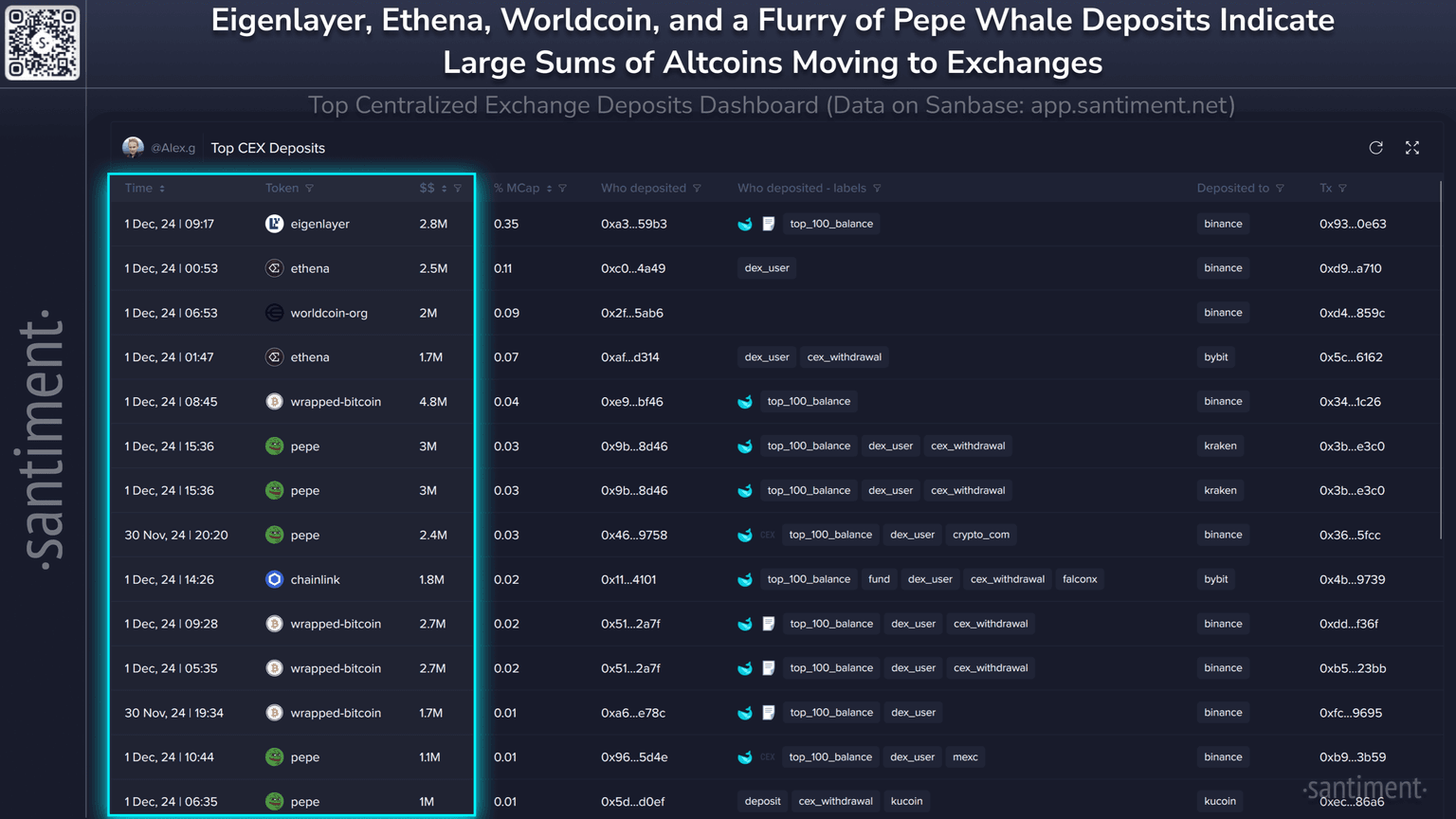The width and height of the screenshot is (1456, 819).
Task: Open transaction link 0x93...0e63
Action: pos(1353,224)
